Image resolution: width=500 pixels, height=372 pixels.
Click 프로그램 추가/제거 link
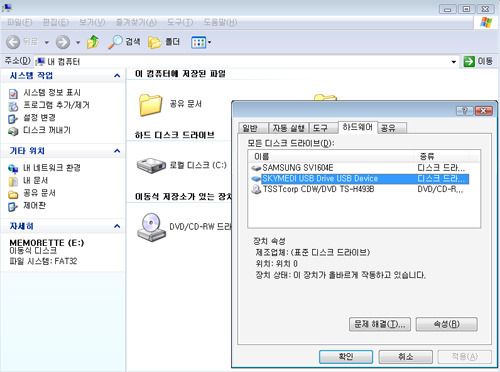(x=56, y=105)
